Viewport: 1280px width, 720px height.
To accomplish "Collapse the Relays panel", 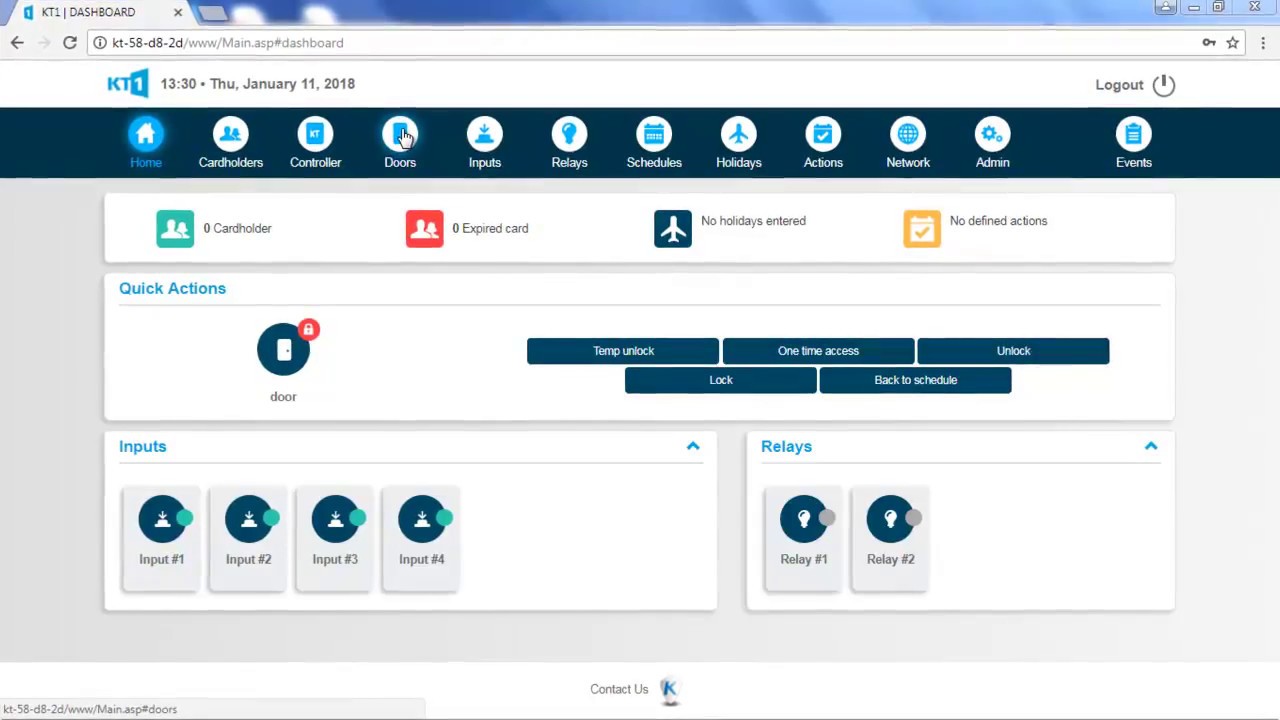I will (1151, 446).
